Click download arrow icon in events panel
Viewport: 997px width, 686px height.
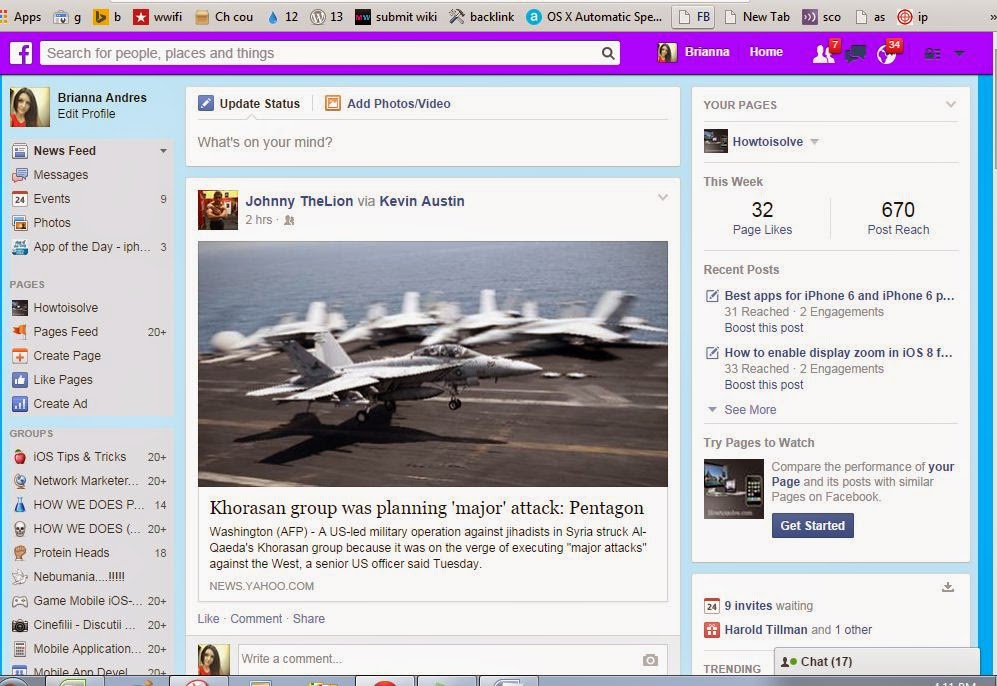(947, 587)
